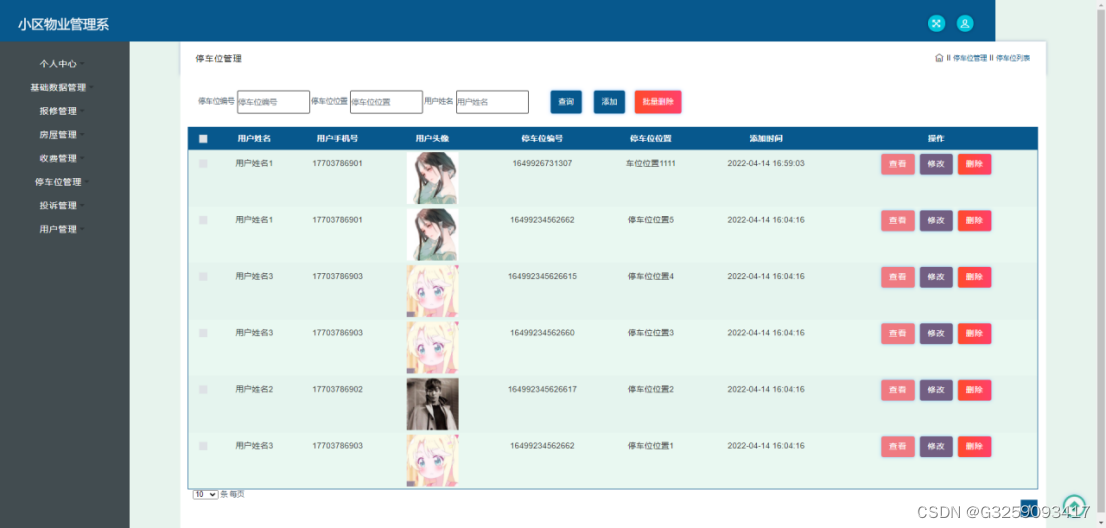Click 删除 for row 停车位位置1

point(974,446)
